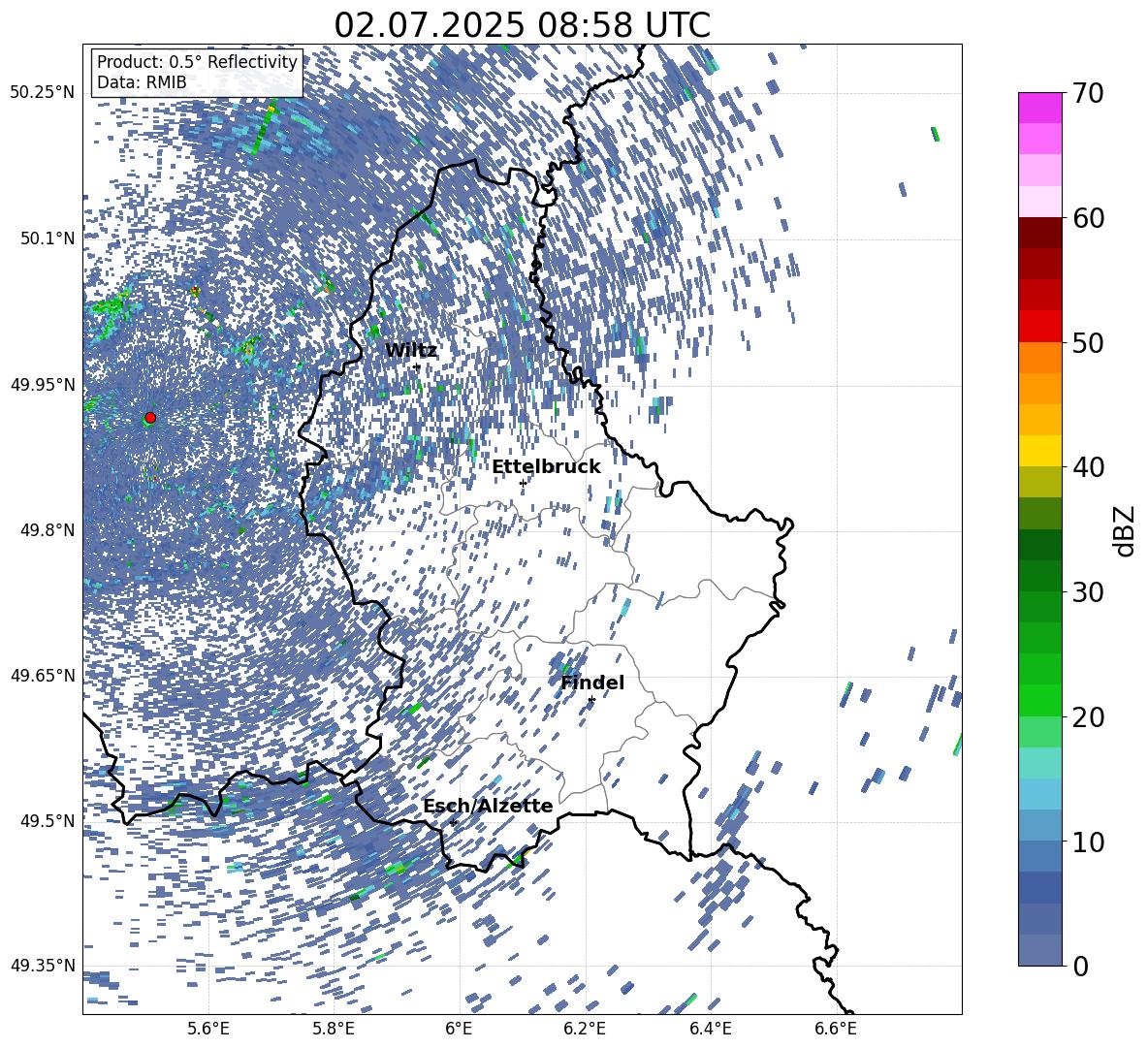This screenshot has width=1148, height=1048.
Task: Select the Findel station label
Action: pyautogui.click(x=592, y=683)
